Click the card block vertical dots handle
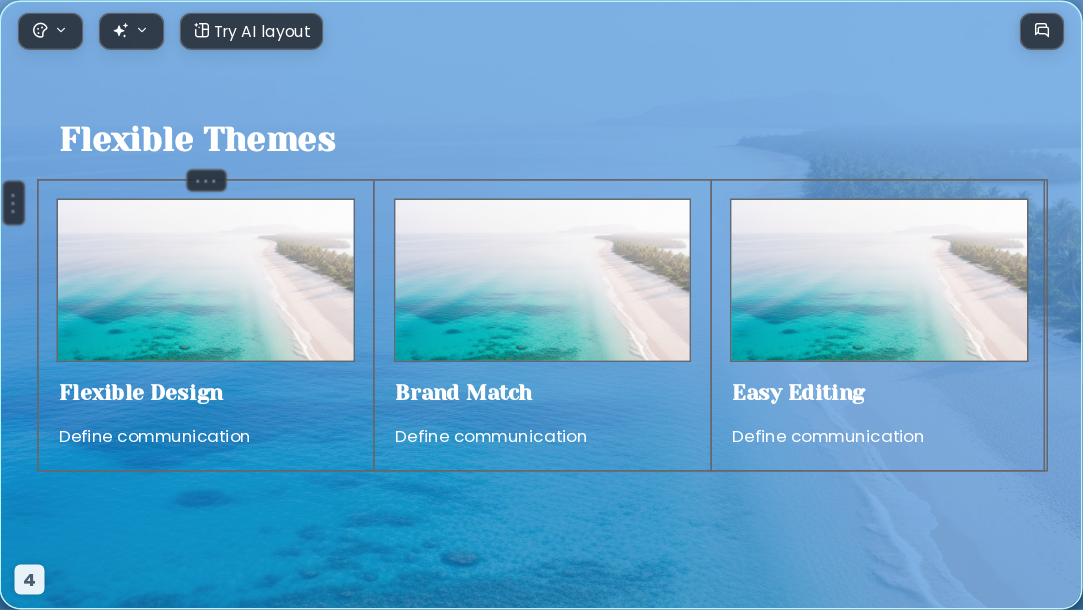 tap(14, 203)
